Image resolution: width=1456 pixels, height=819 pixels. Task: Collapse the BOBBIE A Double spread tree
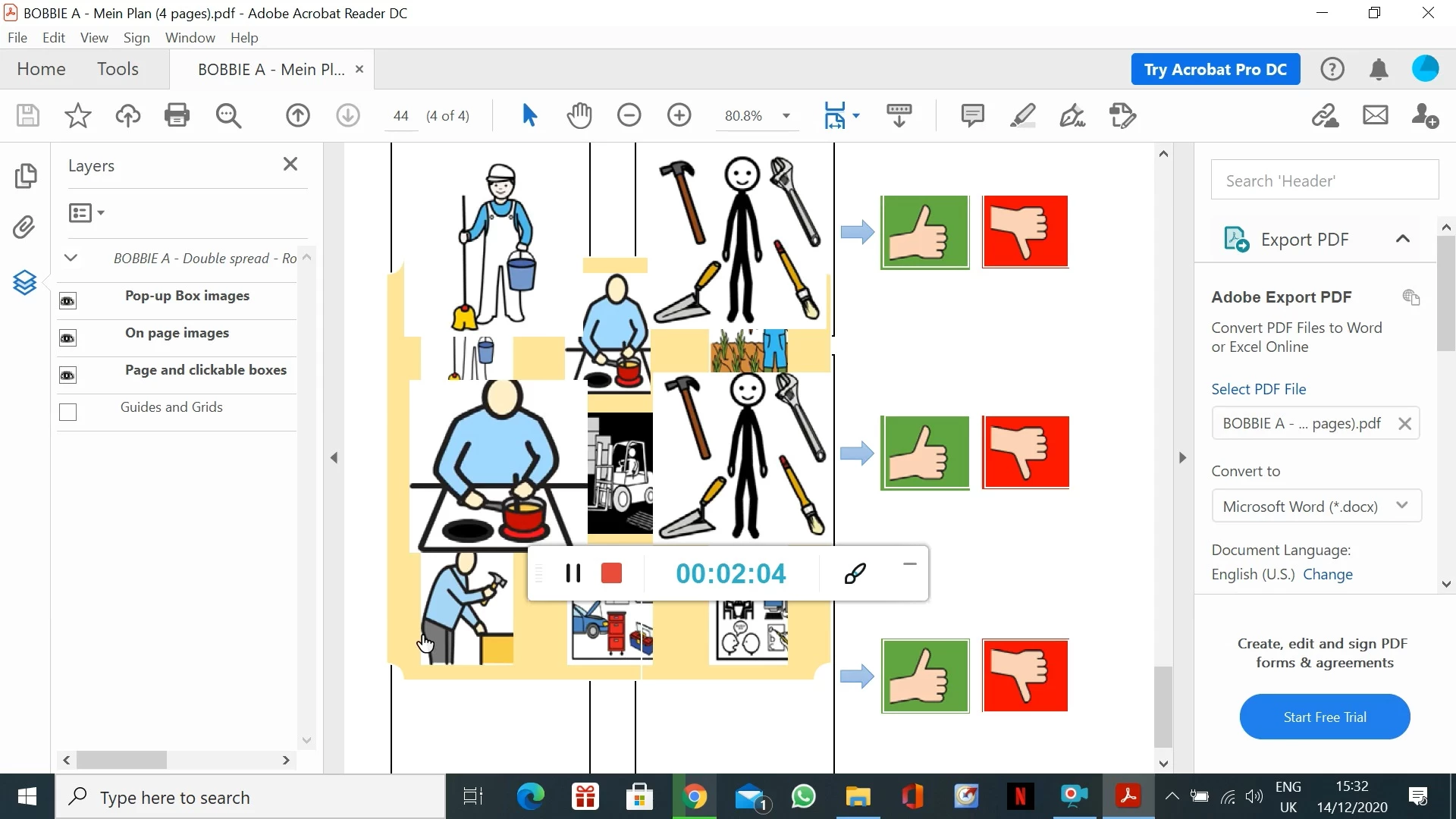pos(71,258)
